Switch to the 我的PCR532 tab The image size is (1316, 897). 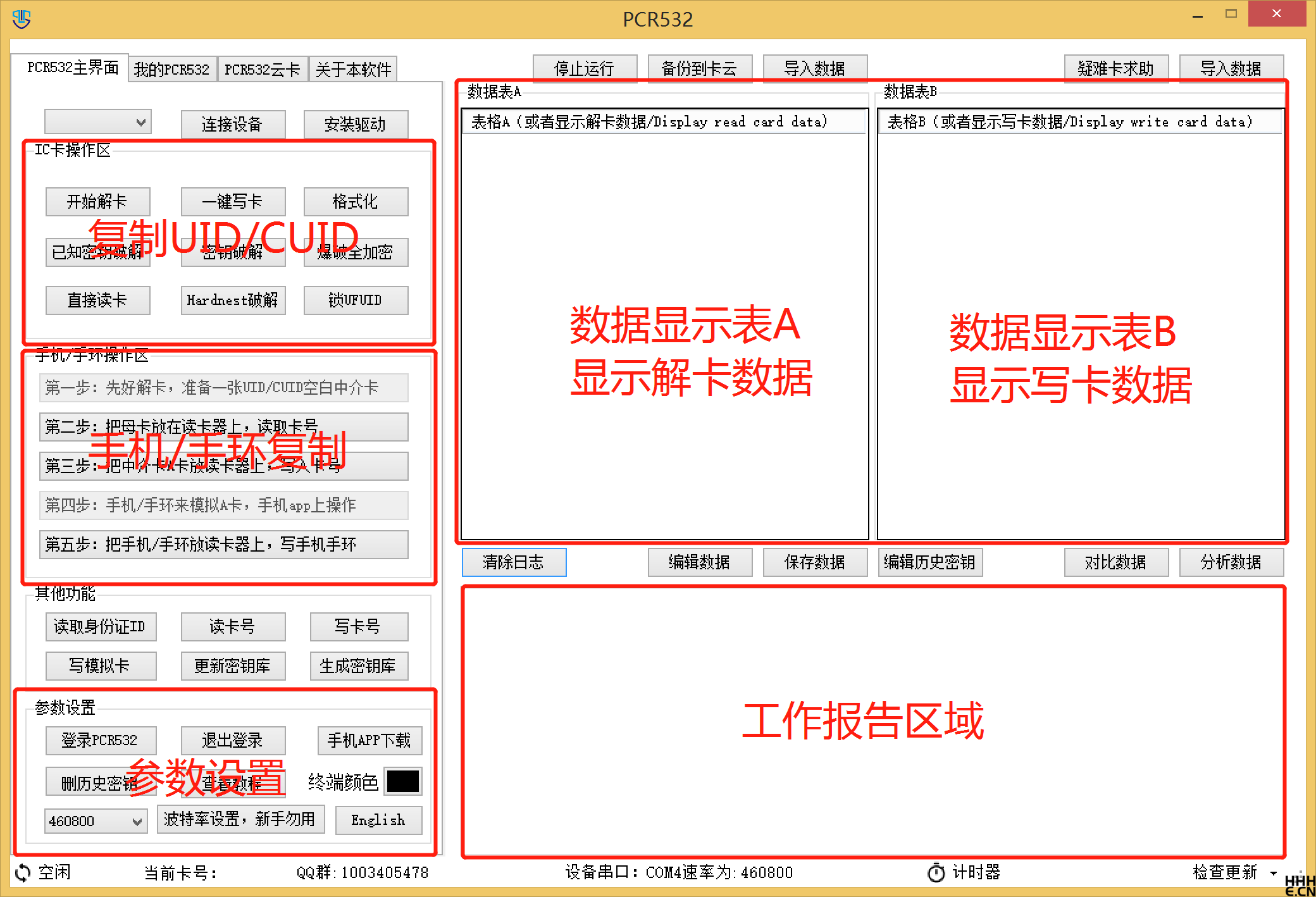tap(172, 68)
